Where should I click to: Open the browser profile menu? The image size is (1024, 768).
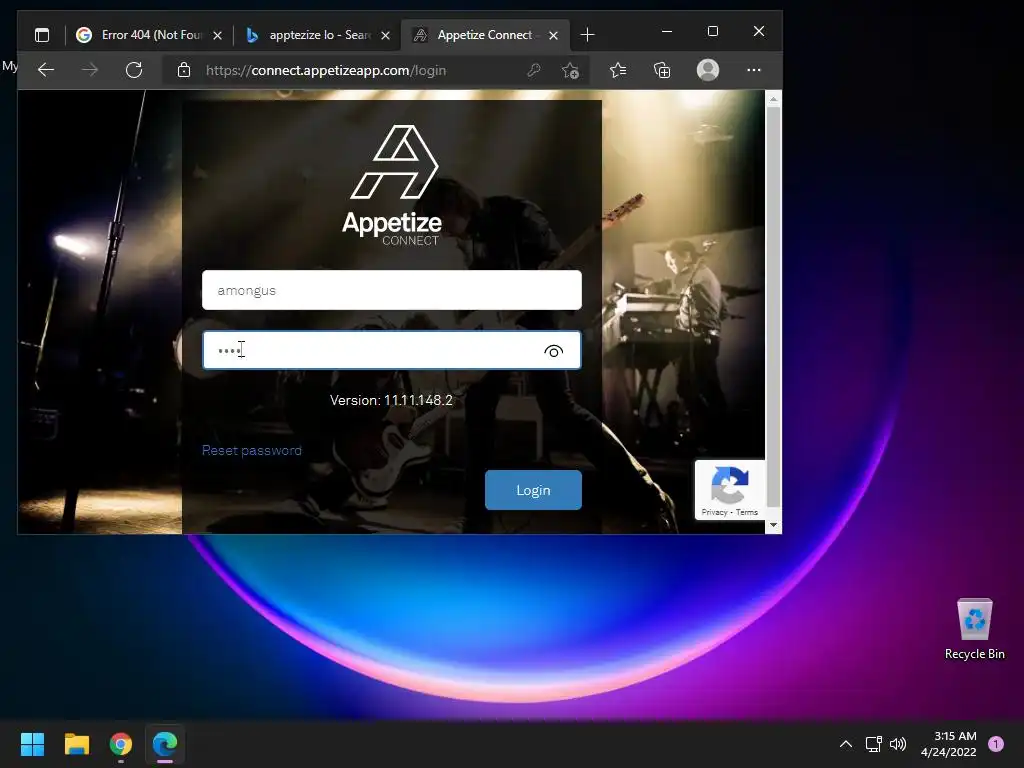click(708, 70)
